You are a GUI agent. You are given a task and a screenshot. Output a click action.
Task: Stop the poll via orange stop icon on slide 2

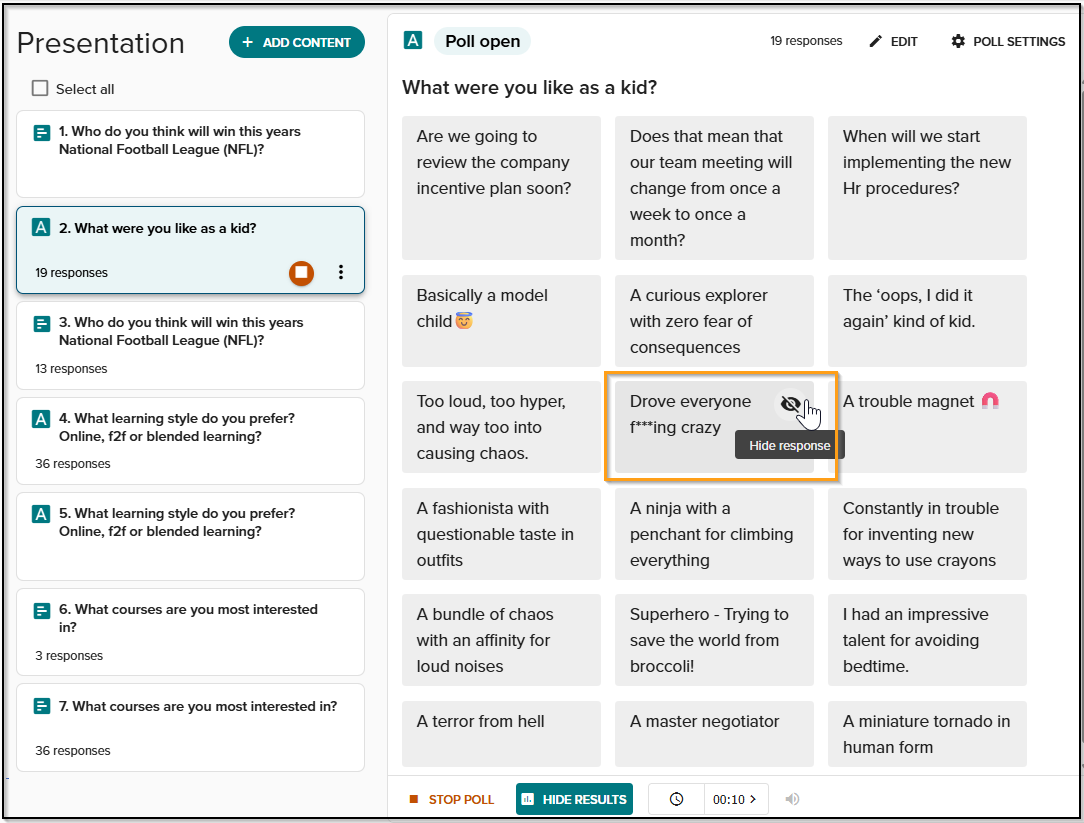click(301, 272)
